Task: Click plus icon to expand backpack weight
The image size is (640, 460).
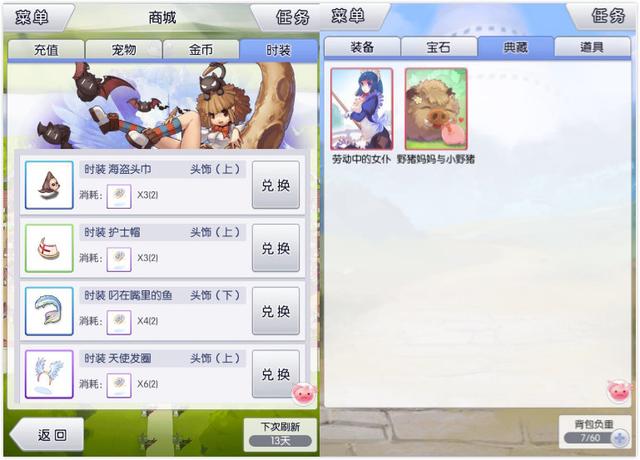Action: [x=620, y=439]
